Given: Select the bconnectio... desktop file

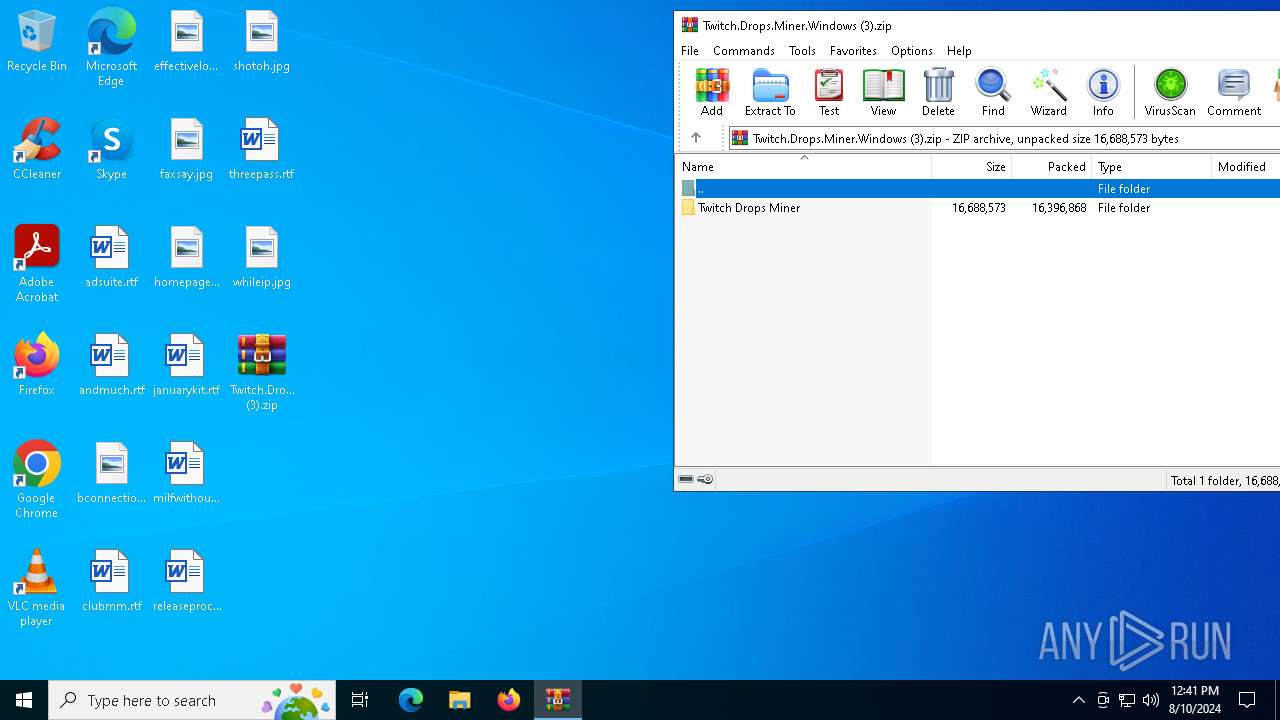Looking at the screenshot, I should 111,473.
